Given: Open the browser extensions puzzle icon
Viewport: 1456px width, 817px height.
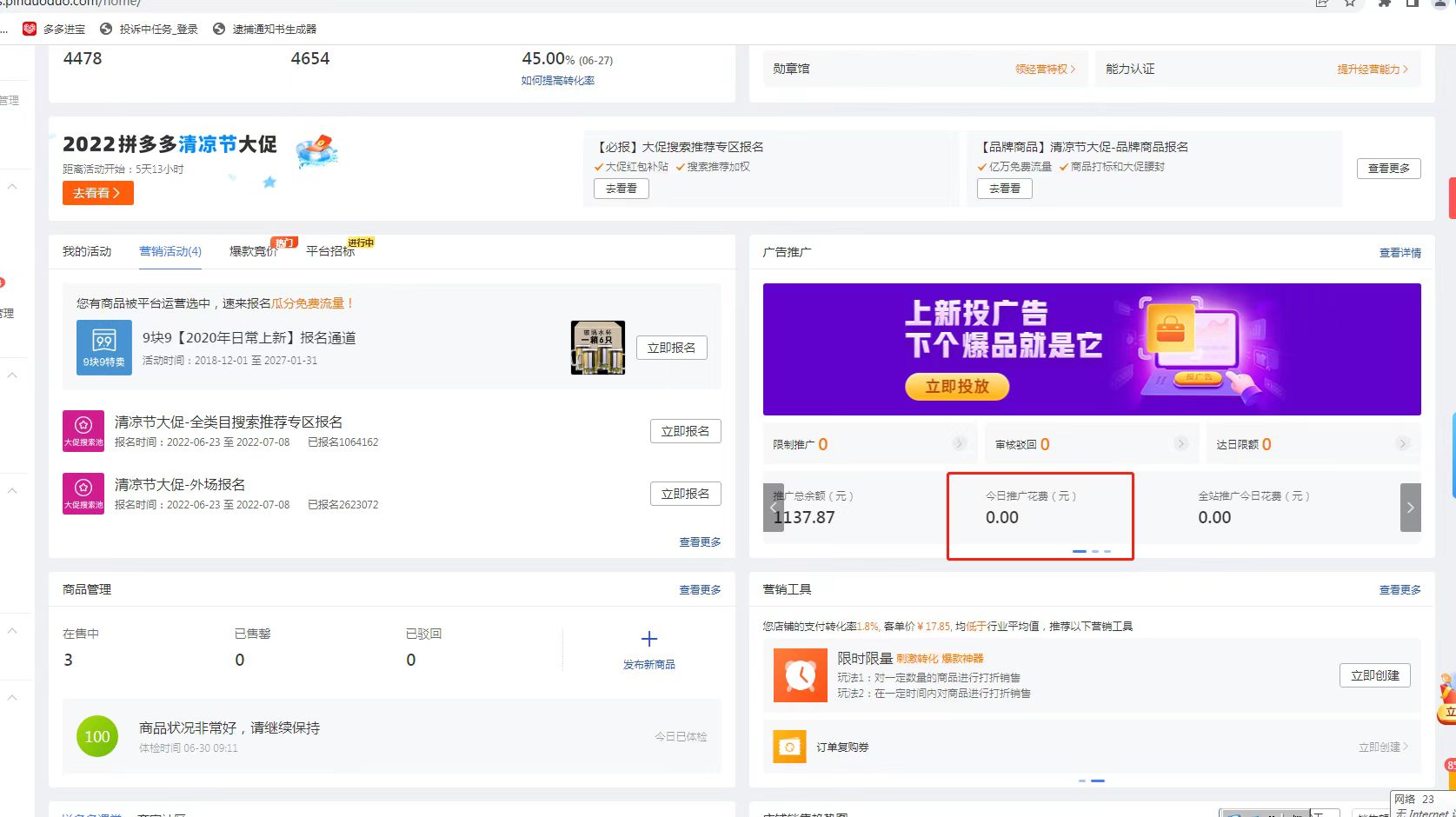Looking at the screenshot, I should coord(1385,3).
